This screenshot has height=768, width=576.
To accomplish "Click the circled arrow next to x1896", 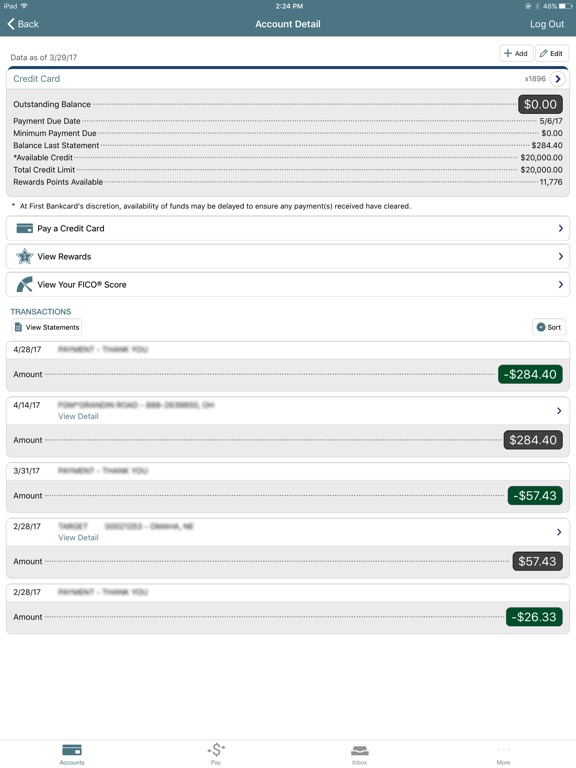I will click(557, 79).
